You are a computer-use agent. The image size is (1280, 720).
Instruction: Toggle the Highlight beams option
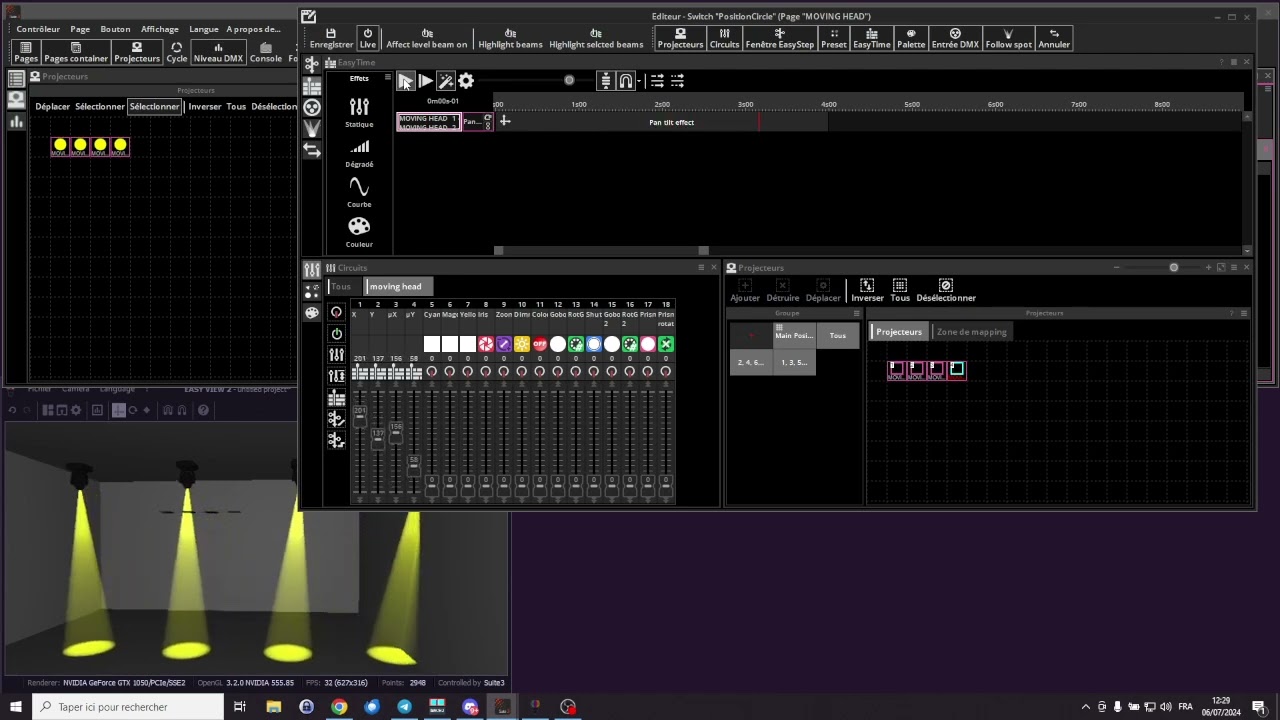click(x=510, y=38)
